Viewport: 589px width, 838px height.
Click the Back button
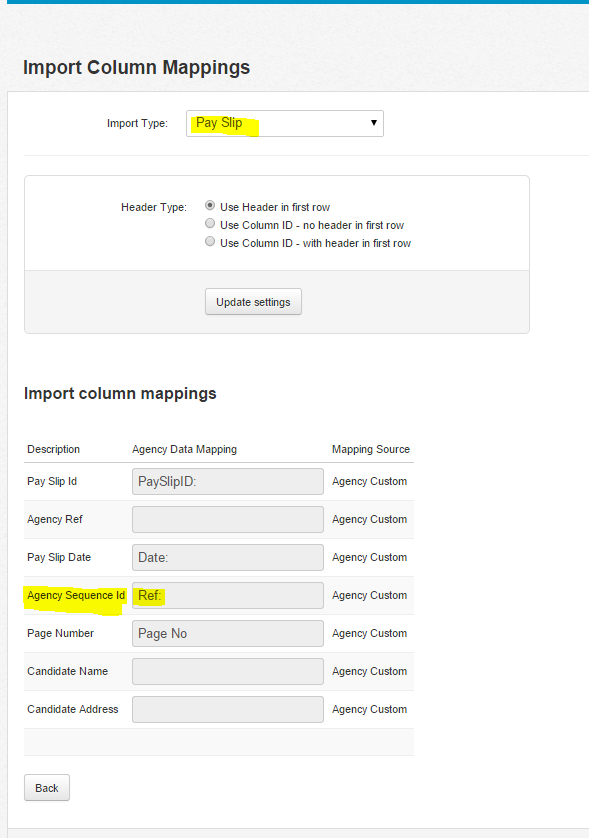tap(47, 788)
